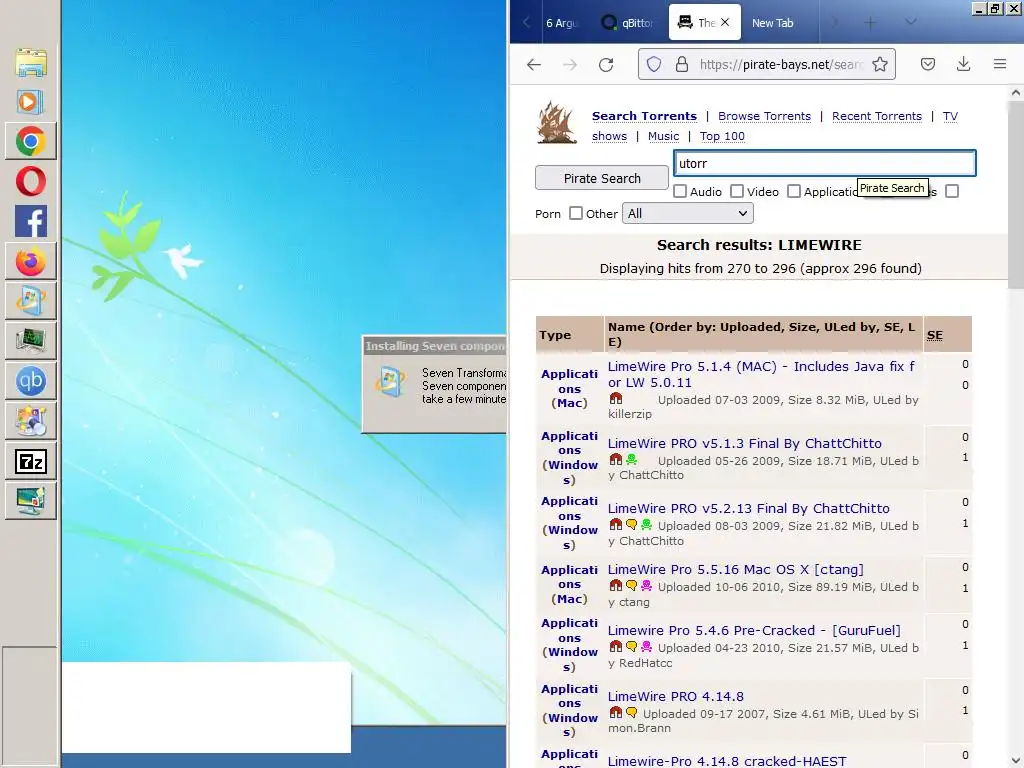This screenshot has height=768, width=1024.
Task: Open a new tab with plus icon
Action: pos(870,23)
